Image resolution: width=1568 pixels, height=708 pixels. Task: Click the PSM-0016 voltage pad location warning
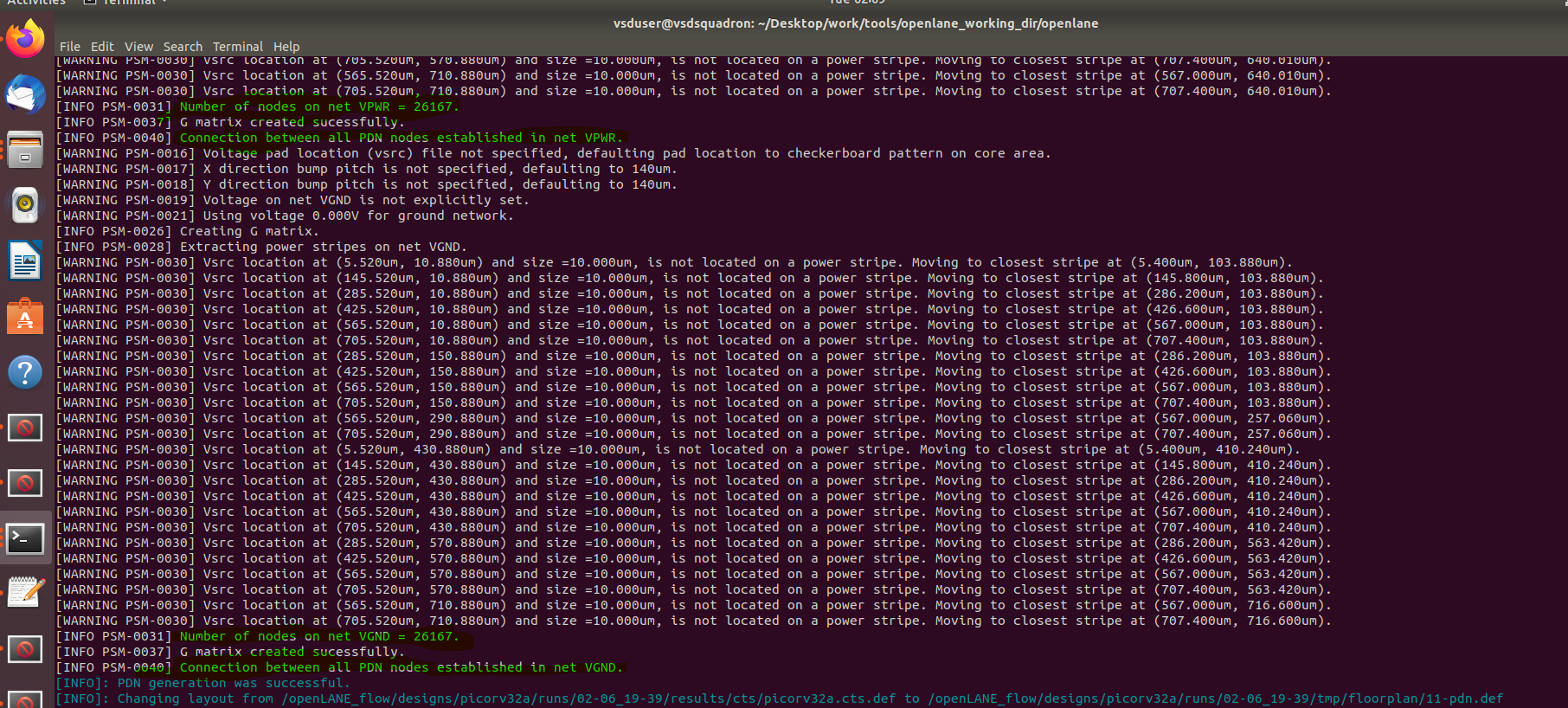click(553, 153)
